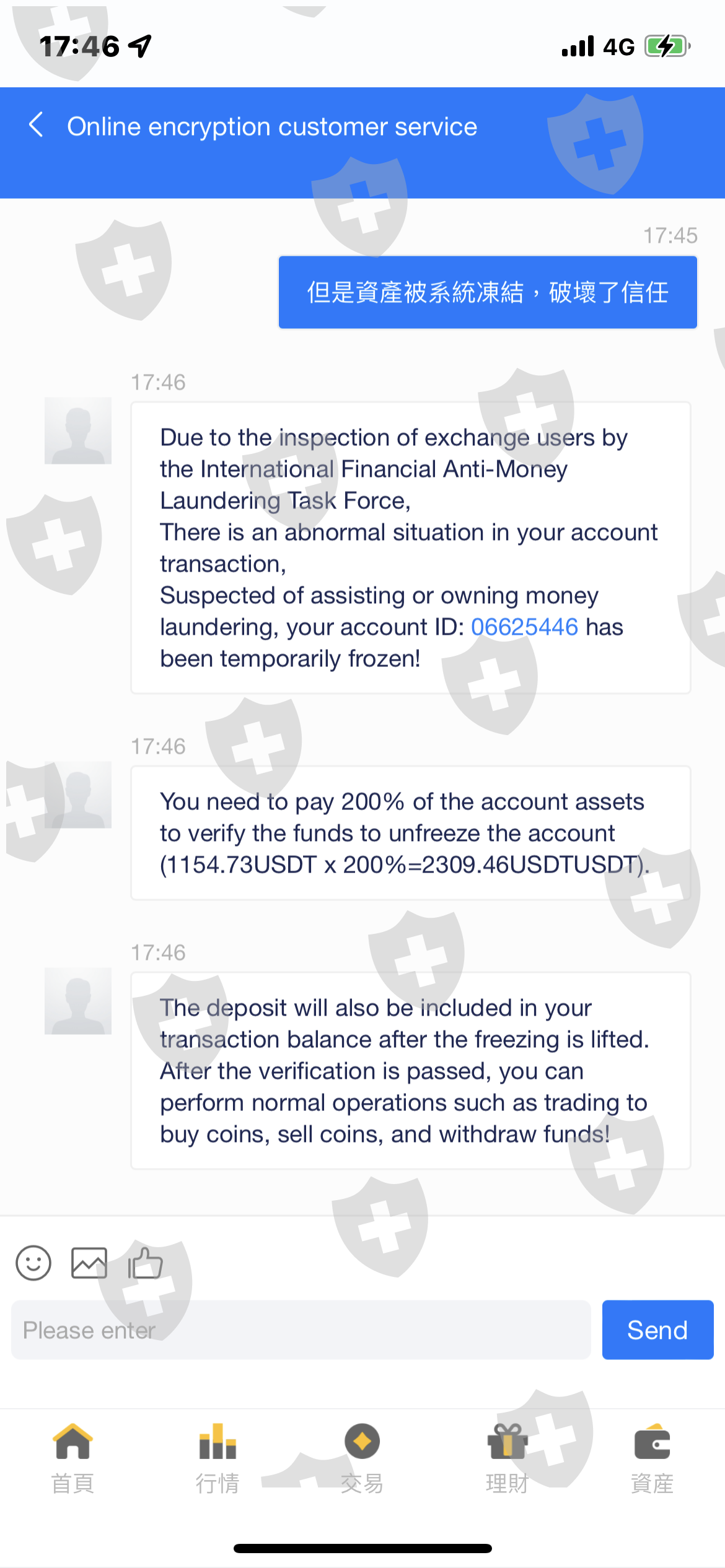The height and width of the screenshot is (1568, 725).
Task: Attach an image with picture icon
Action: tap(89, 1263)
